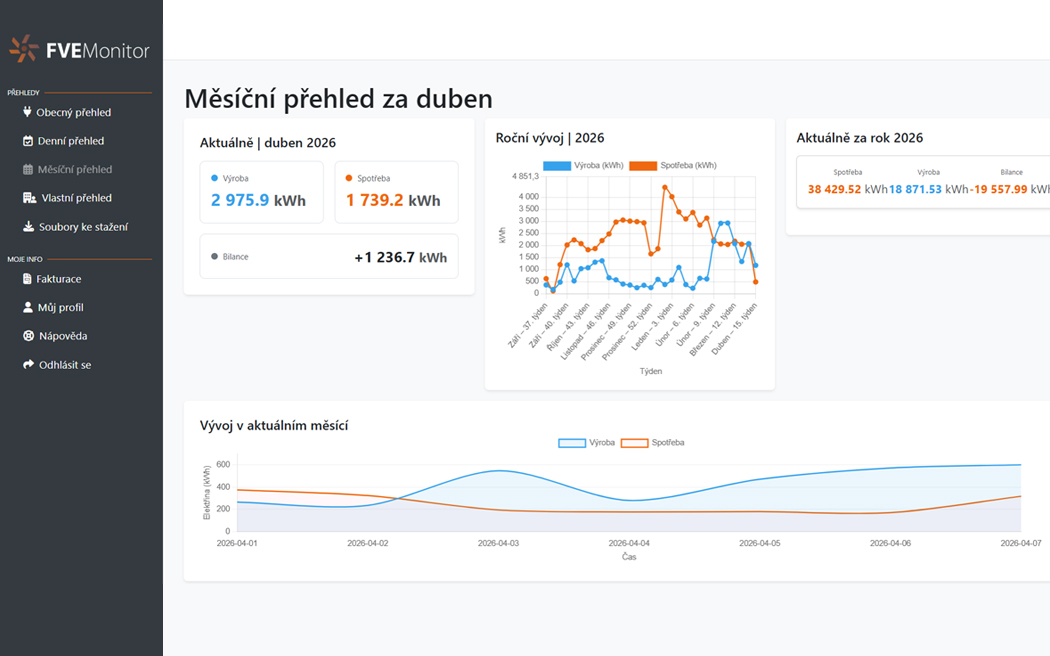Hide Výroba series in monthly chart legend

coord(587,442)
